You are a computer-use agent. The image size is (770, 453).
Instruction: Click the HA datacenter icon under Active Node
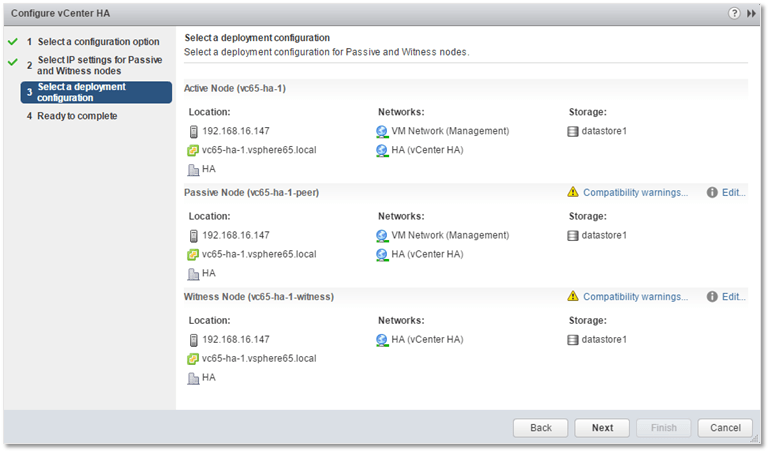coord(193,170)
